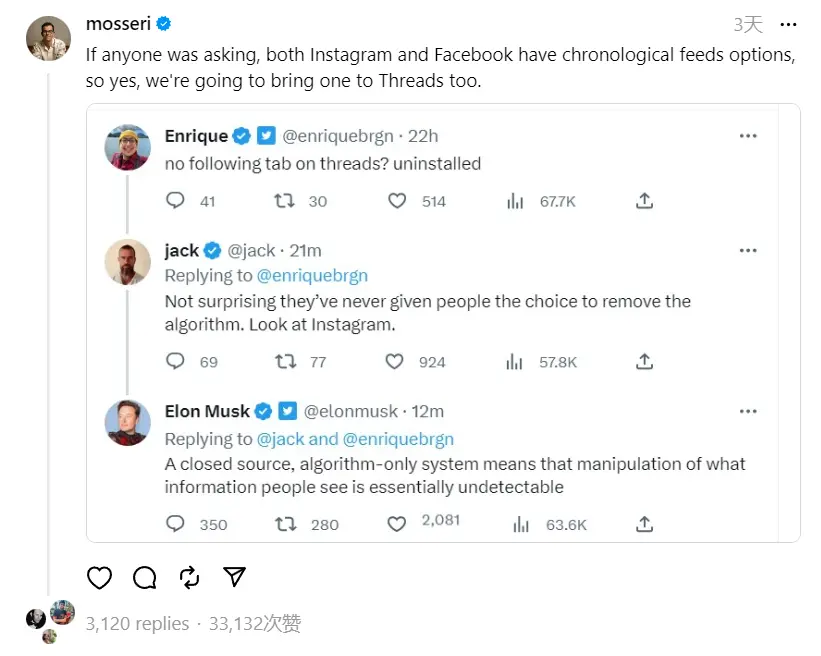Viewport: 821px width, 656px height.
Task: Share mosseri's post with paper plane icon
Action: click(235, 577)
